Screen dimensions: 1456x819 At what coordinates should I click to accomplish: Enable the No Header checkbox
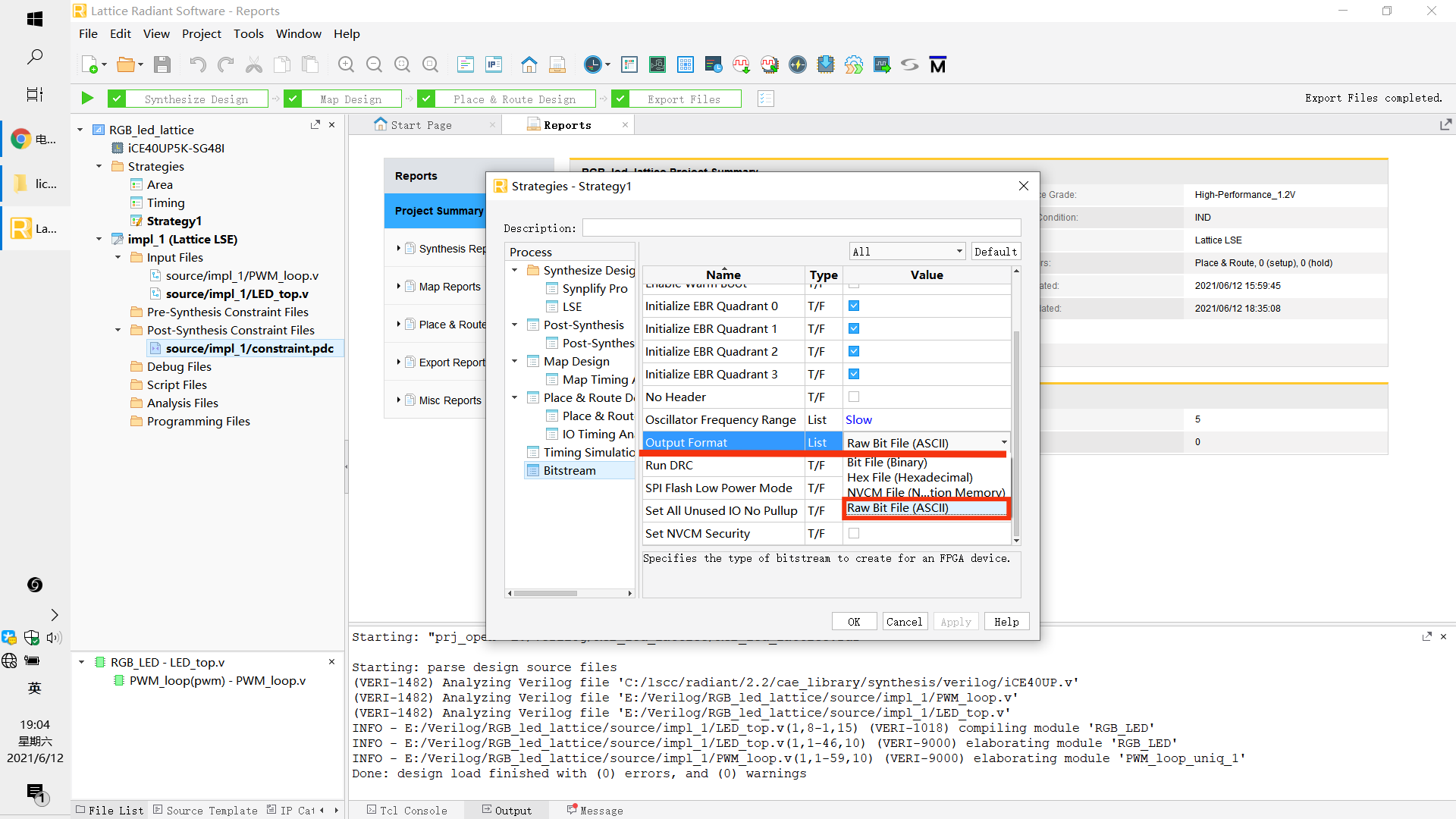click(x=854, y=397)
